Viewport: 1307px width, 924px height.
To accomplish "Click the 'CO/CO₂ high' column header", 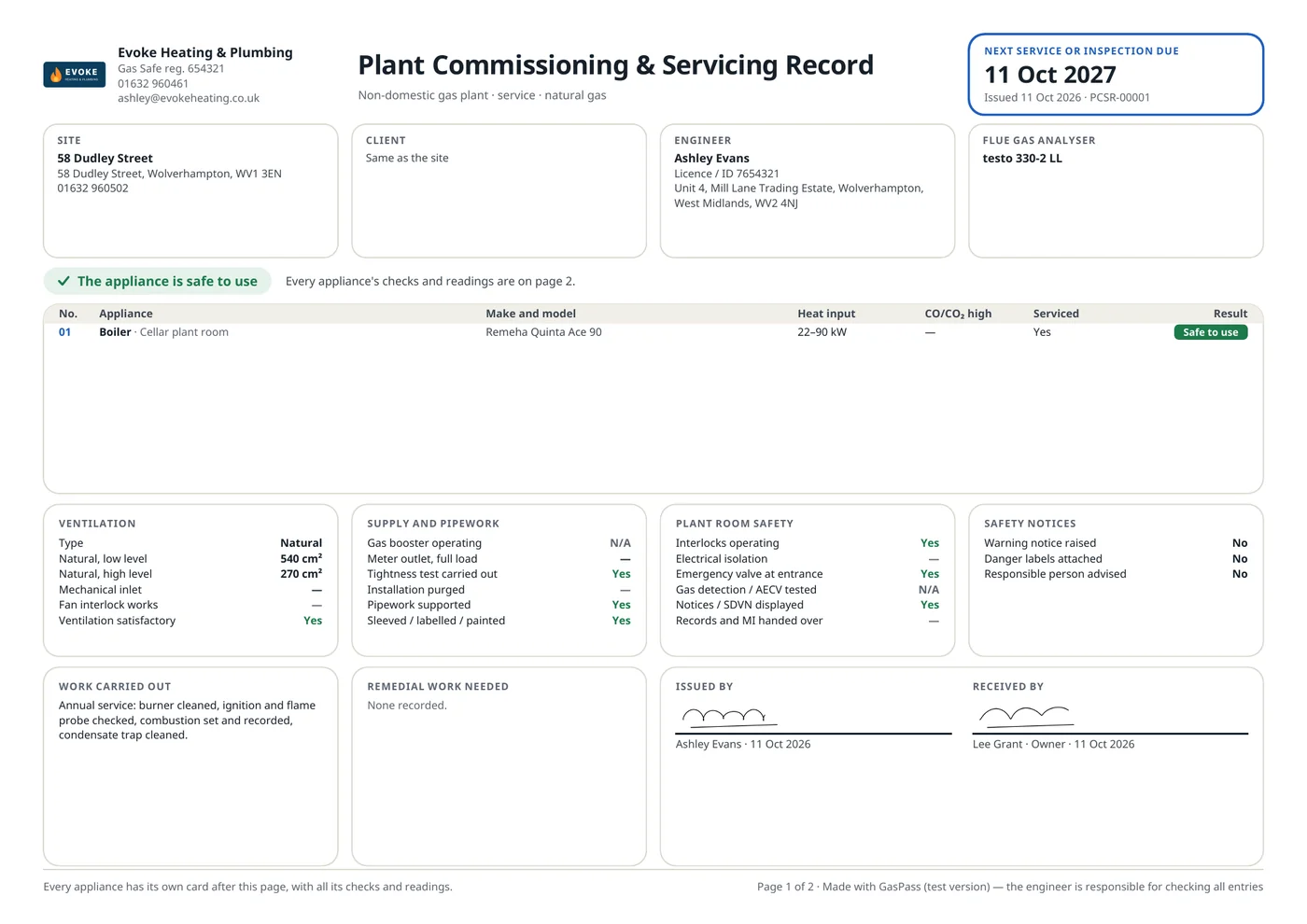I will point(958,314).
